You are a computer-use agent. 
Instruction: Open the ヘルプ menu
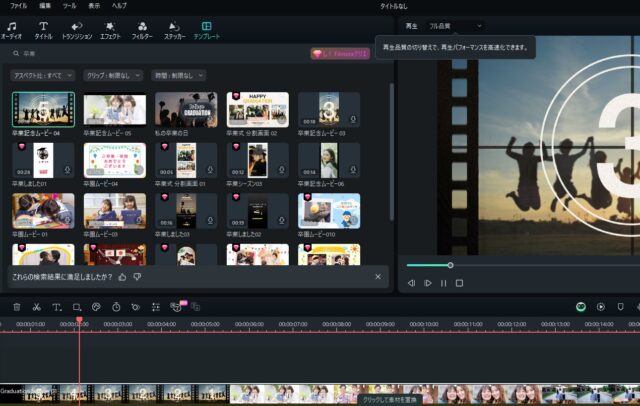[x=119, y=6]
